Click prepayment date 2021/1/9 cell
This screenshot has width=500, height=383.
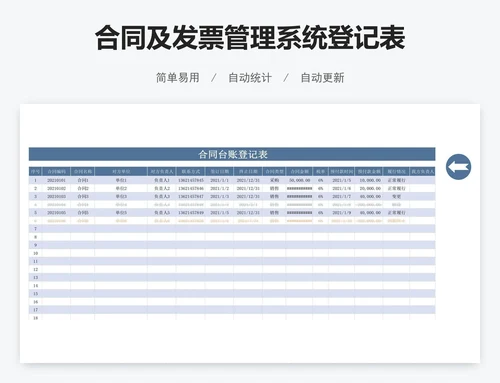pos(341,213)
